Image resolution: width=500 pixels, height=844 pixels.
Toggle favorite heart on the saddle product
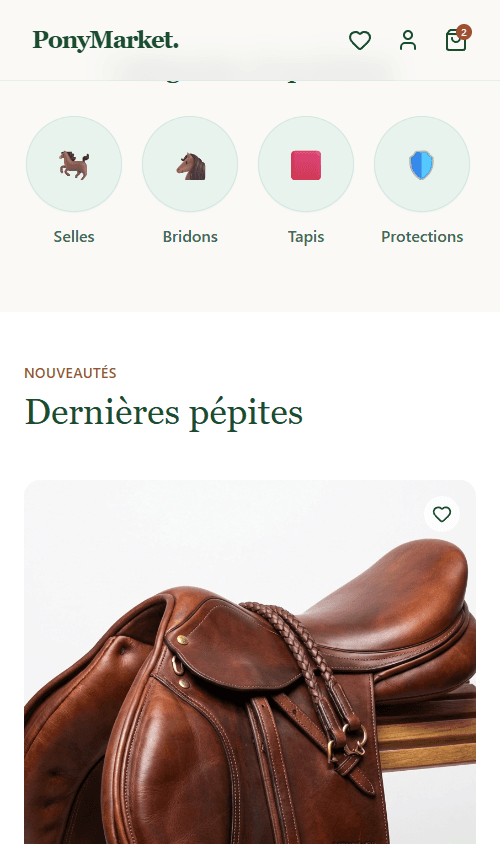(x=442, y=514)
